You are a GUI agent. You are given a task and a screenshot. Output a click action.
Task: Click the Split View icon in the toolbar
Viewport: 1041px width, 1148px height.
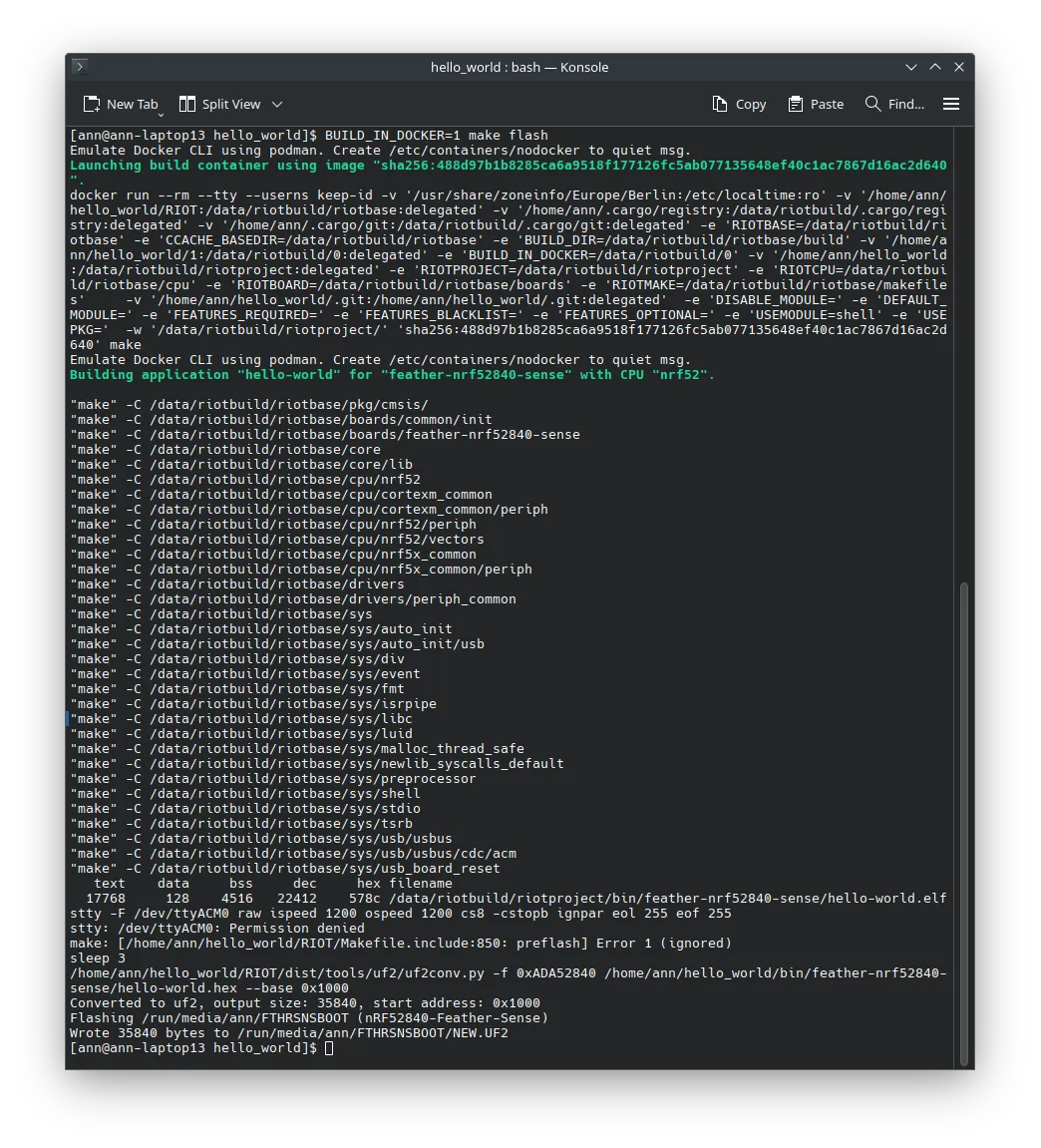point(186,103)
